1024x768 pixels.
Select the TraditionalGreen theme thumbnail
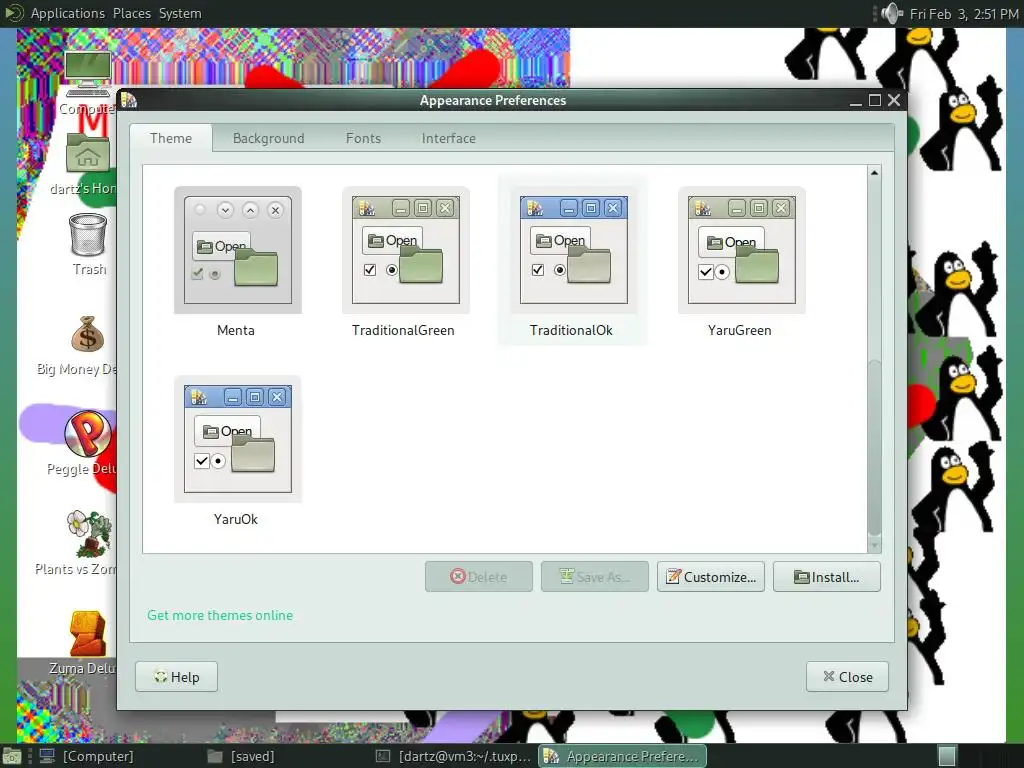(x=406, y=250)
